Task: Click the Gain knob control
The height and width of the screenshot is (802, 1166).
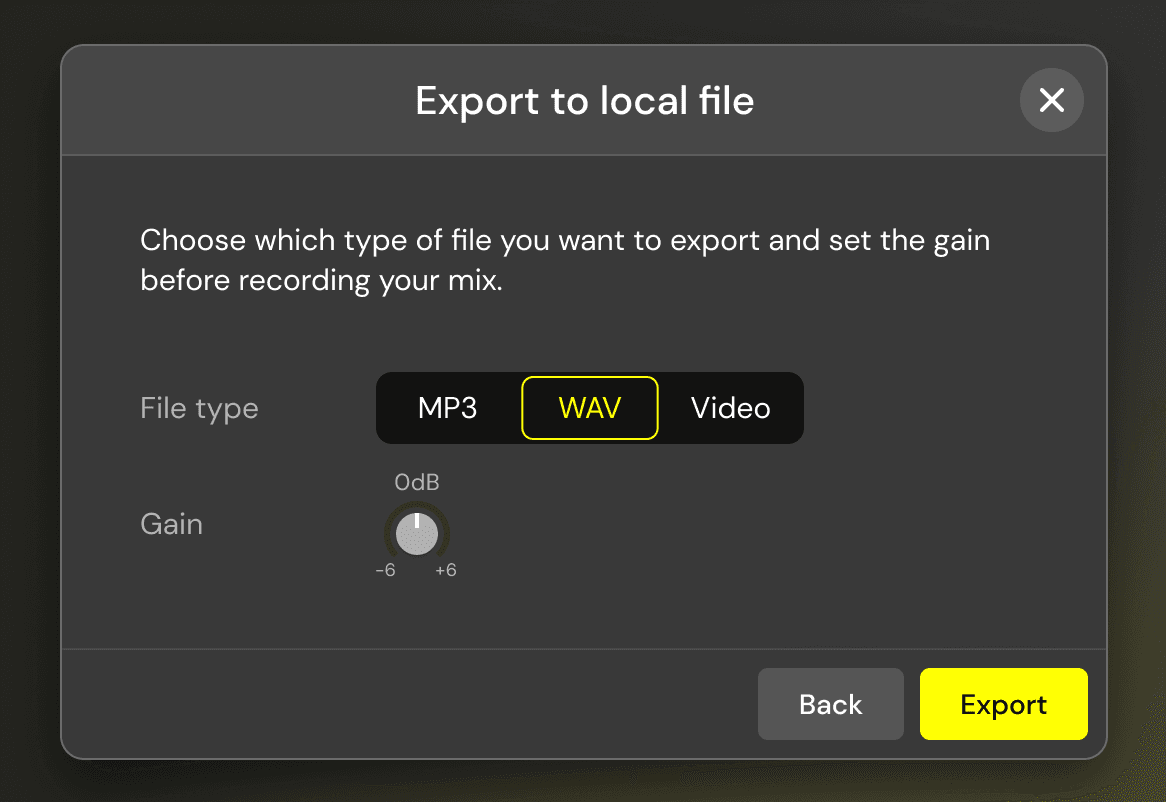Action: pyautogui.click(x=416, y=533)
